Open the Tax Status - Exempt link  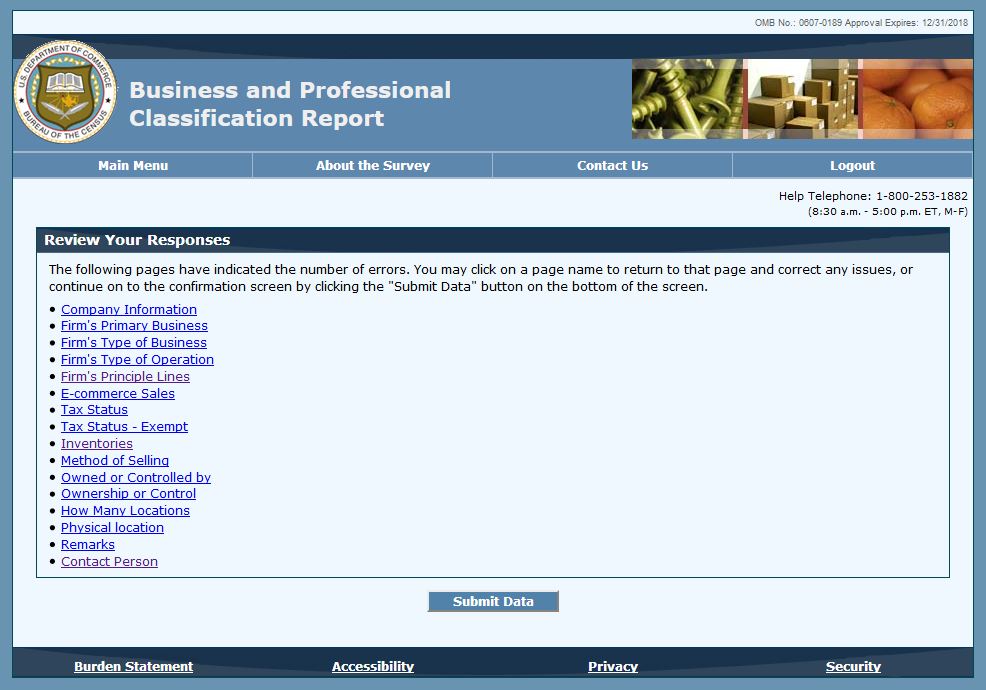coord(125,427)
